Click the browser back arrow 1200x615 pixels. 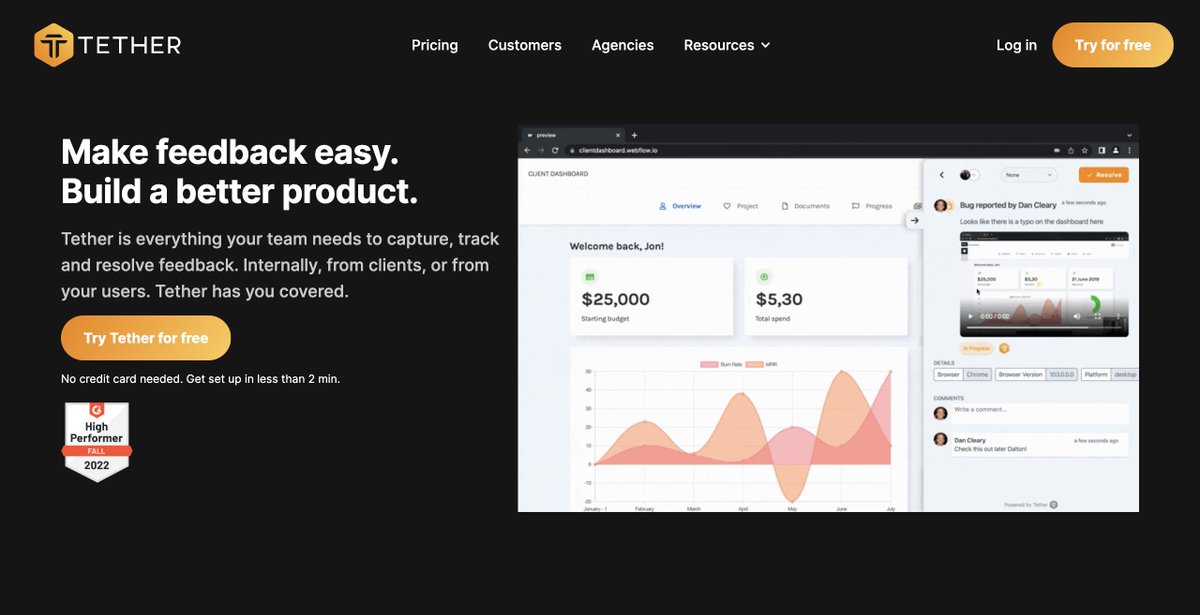[527, 150]
